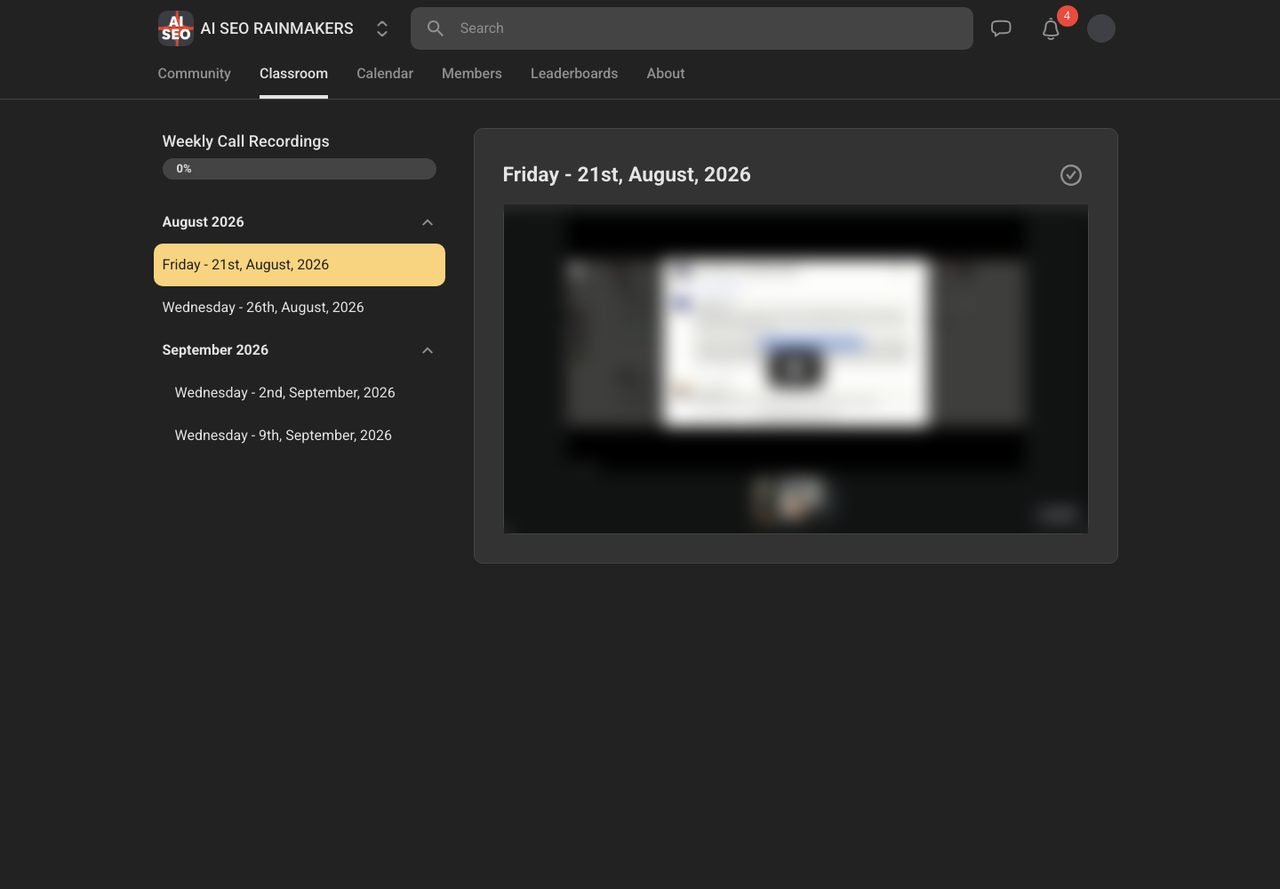Click the course progress bar

pyautogui.click(x=299, y=169)
